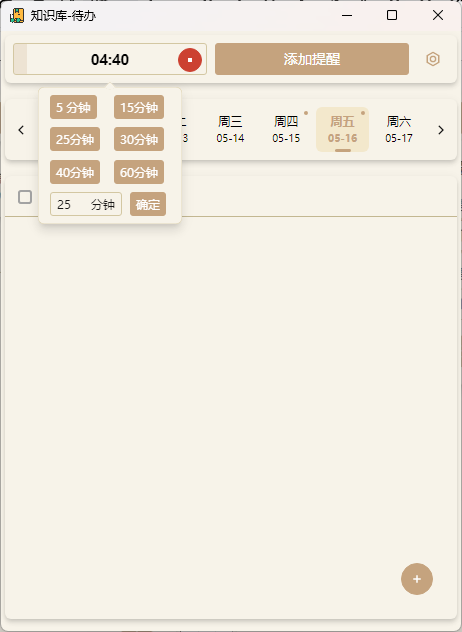Click the custom minutes input field
Viewport: 462px width, 632px height.
[x=86, y=204]
